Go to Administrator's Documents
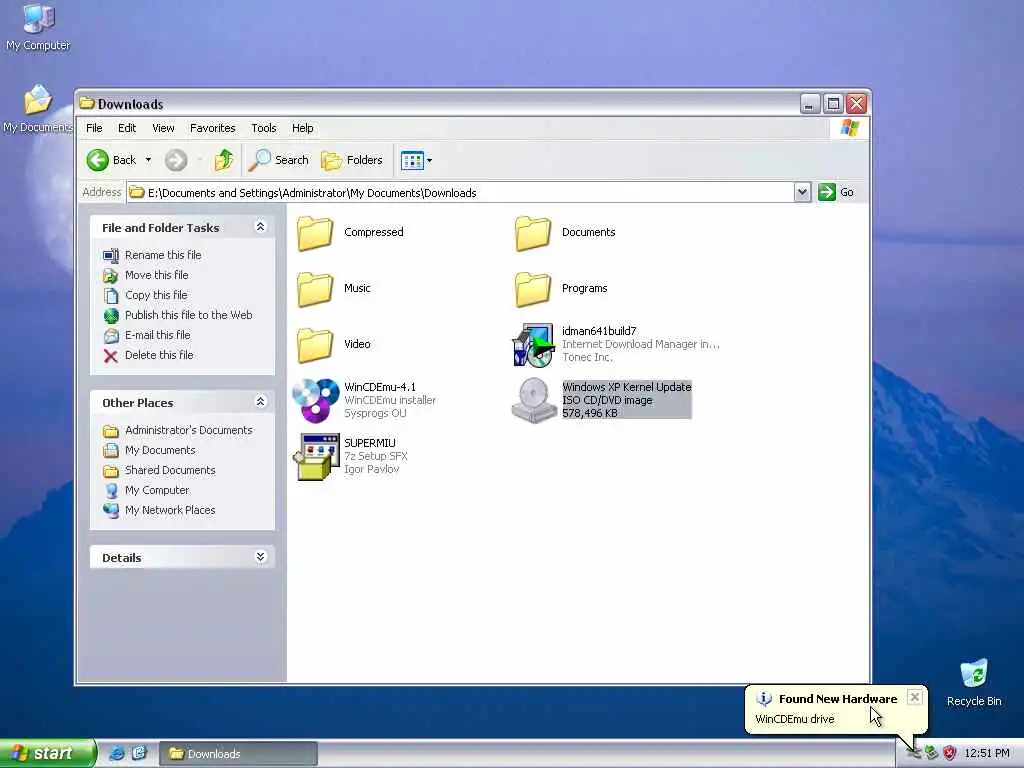This screenshot has width=1024, height=768. [x=189, y=430]
